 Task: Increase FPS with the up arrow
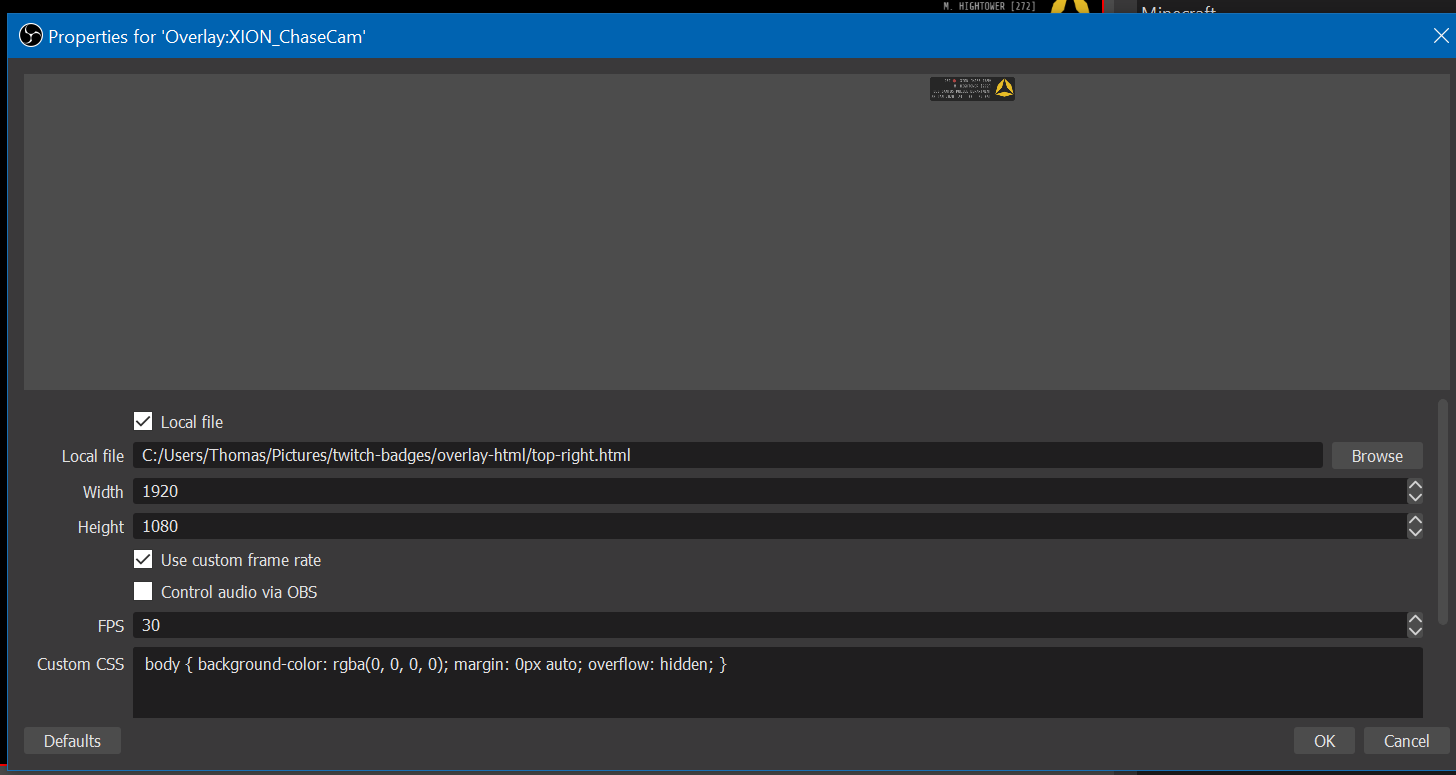(x=1415, y=619)
